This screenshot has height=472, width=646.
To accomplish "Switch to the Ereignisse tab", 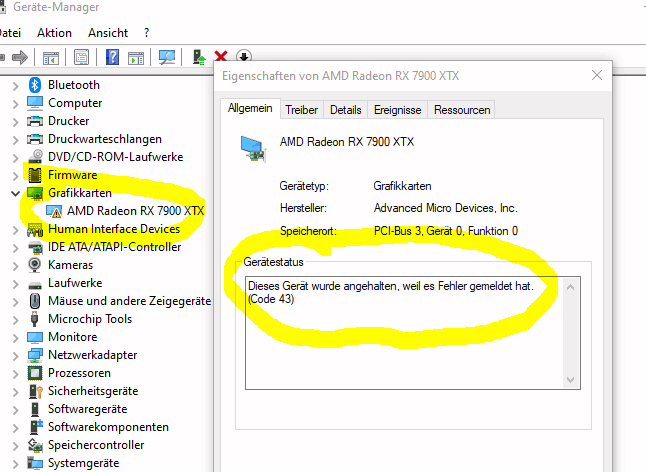I will click(x=398, y=110).
